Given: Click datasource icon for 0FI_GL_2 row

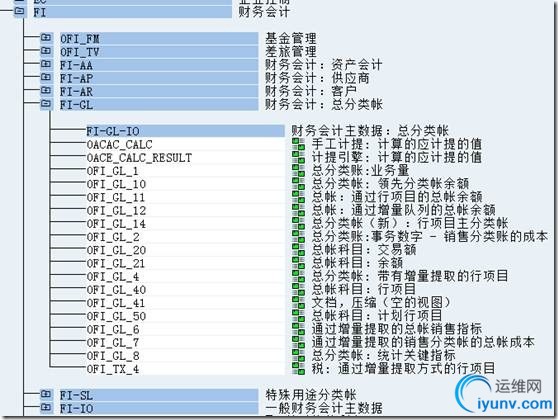Looking at the screenshot, I should 298,236.
